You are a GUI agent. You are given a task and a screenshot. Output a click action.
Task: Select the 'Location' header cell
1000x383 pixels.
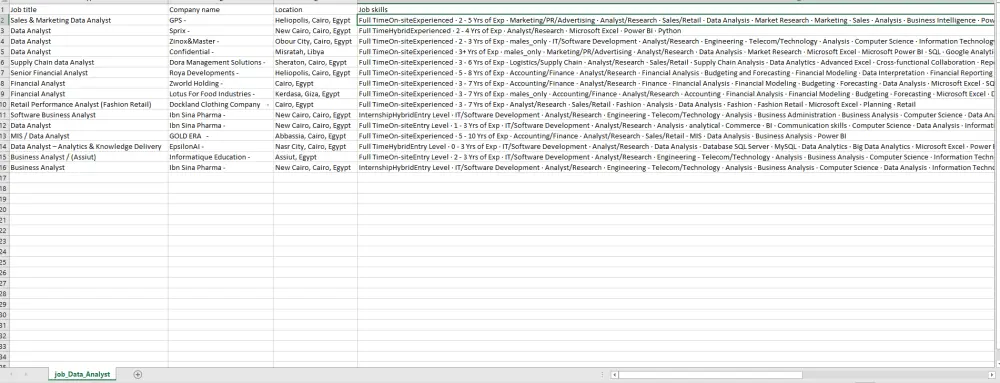point(315,10)
